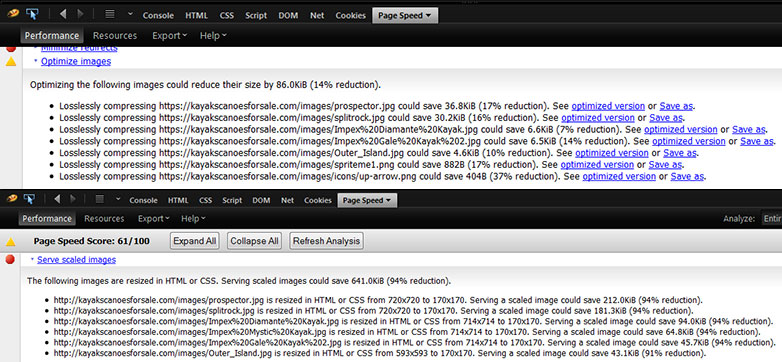
Task: Open Help menu in lower panel
Action: click(x=193, y=218)
